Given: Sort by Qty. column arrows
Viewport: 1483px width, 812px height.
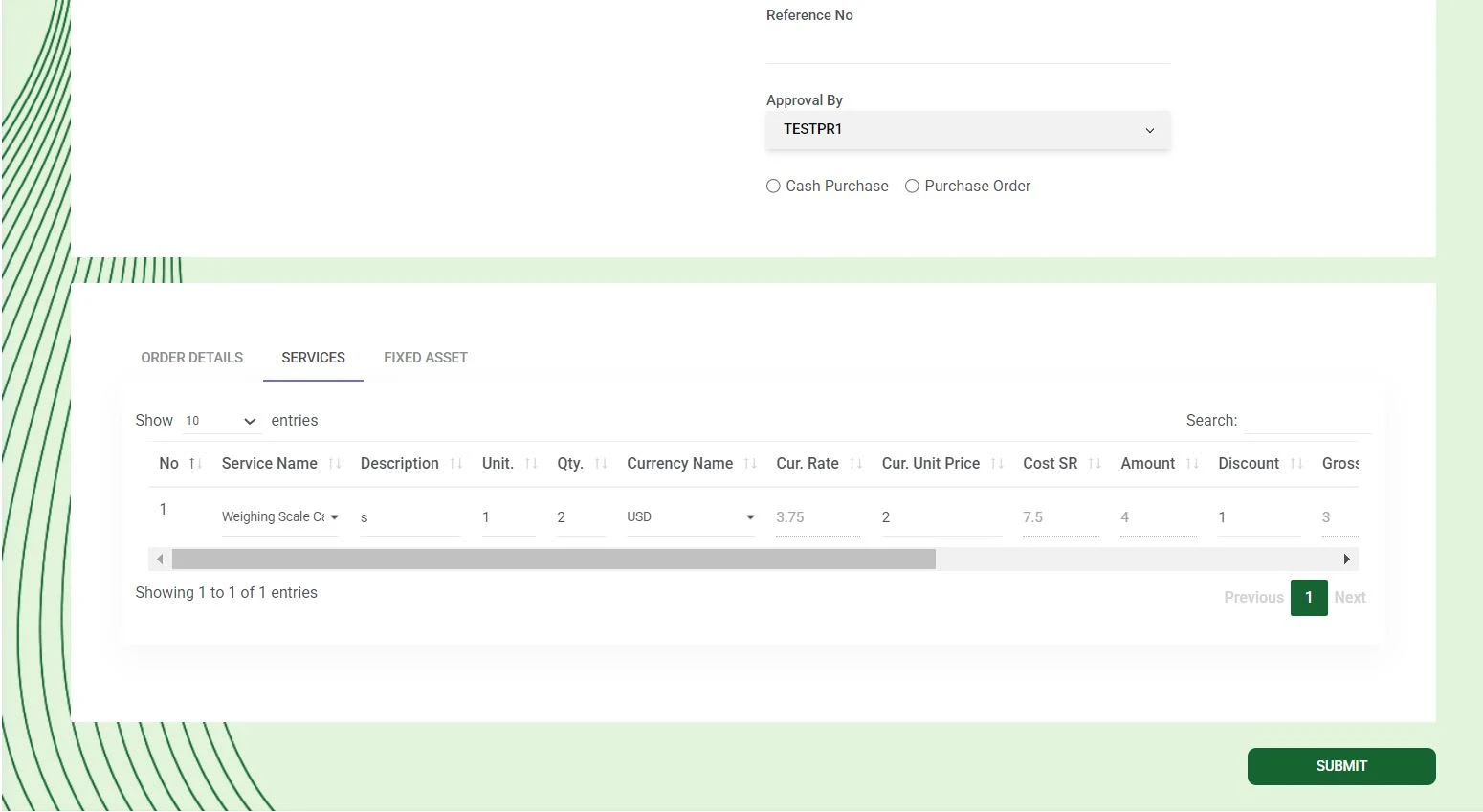Looking at the screenshot, I should pos(601,464).
